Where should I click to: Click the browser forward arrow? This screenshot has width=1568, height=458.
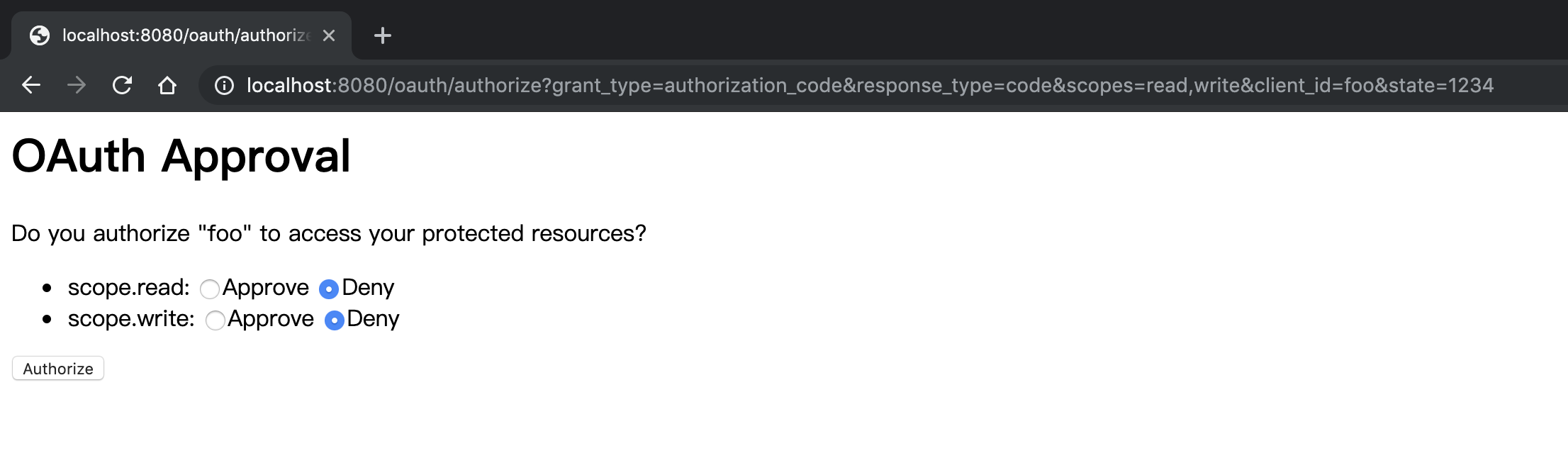pos(77,86)
